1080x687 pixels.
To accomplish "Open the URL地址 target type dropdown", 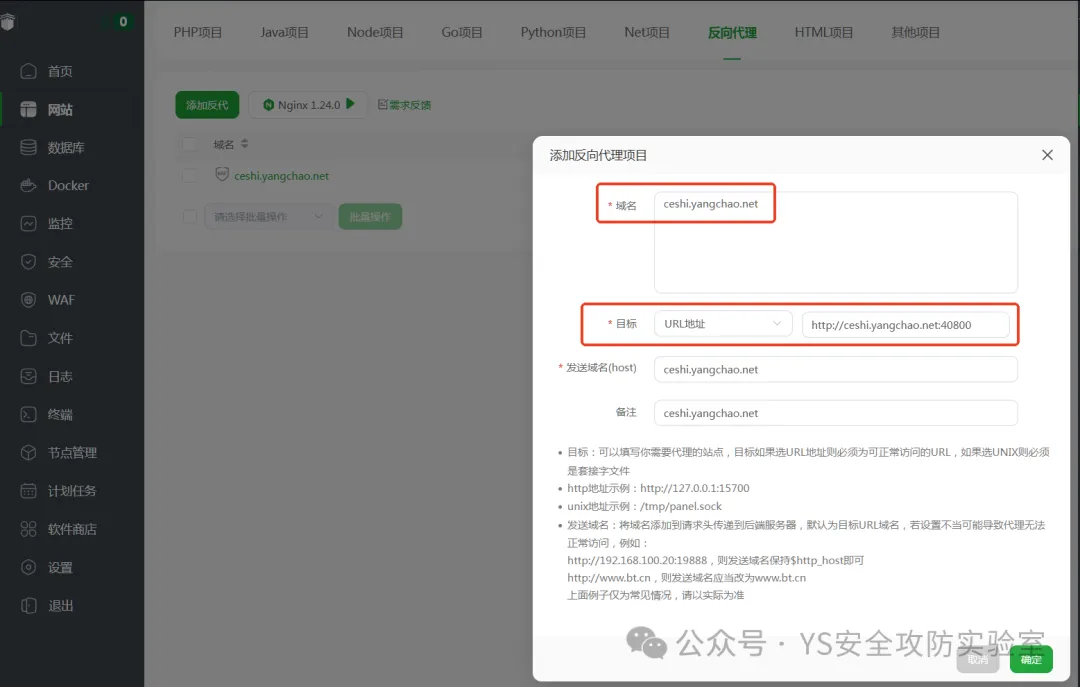I will (x=723, y=324).
